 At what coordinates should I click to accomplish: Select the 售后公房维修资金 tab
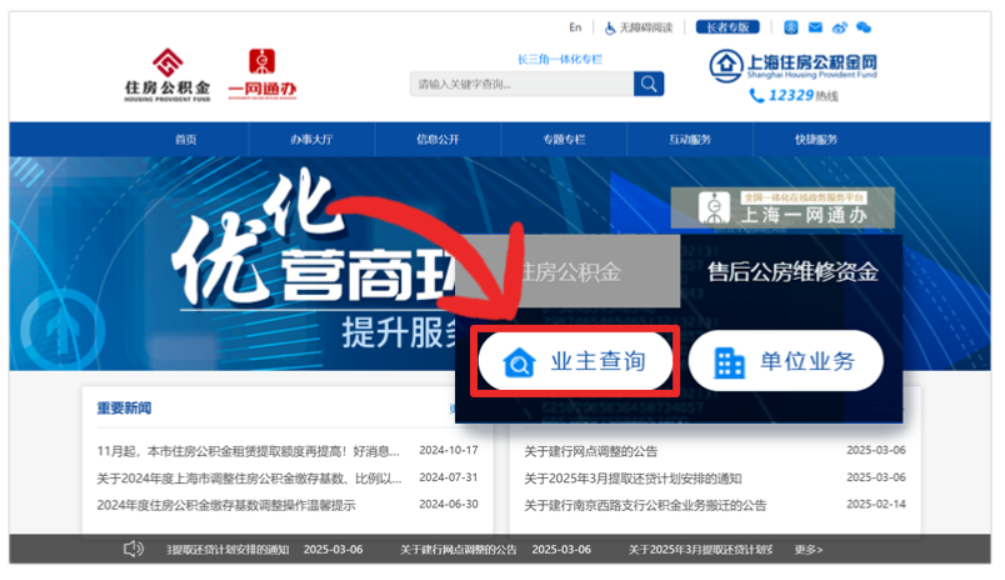792,272
